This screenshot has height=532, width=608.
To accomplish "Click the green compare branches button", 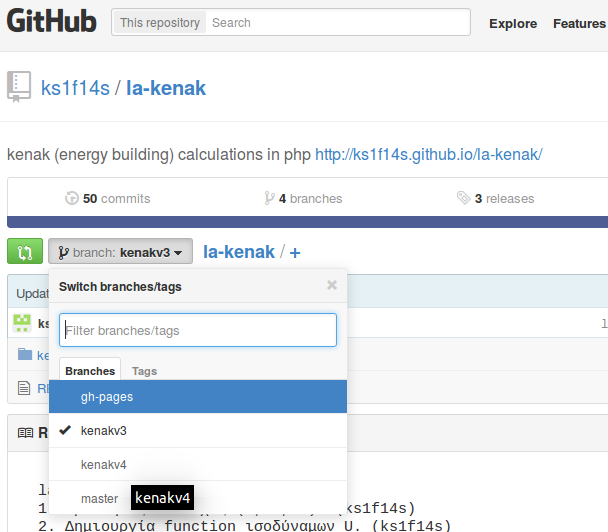I will coord(24,252).
